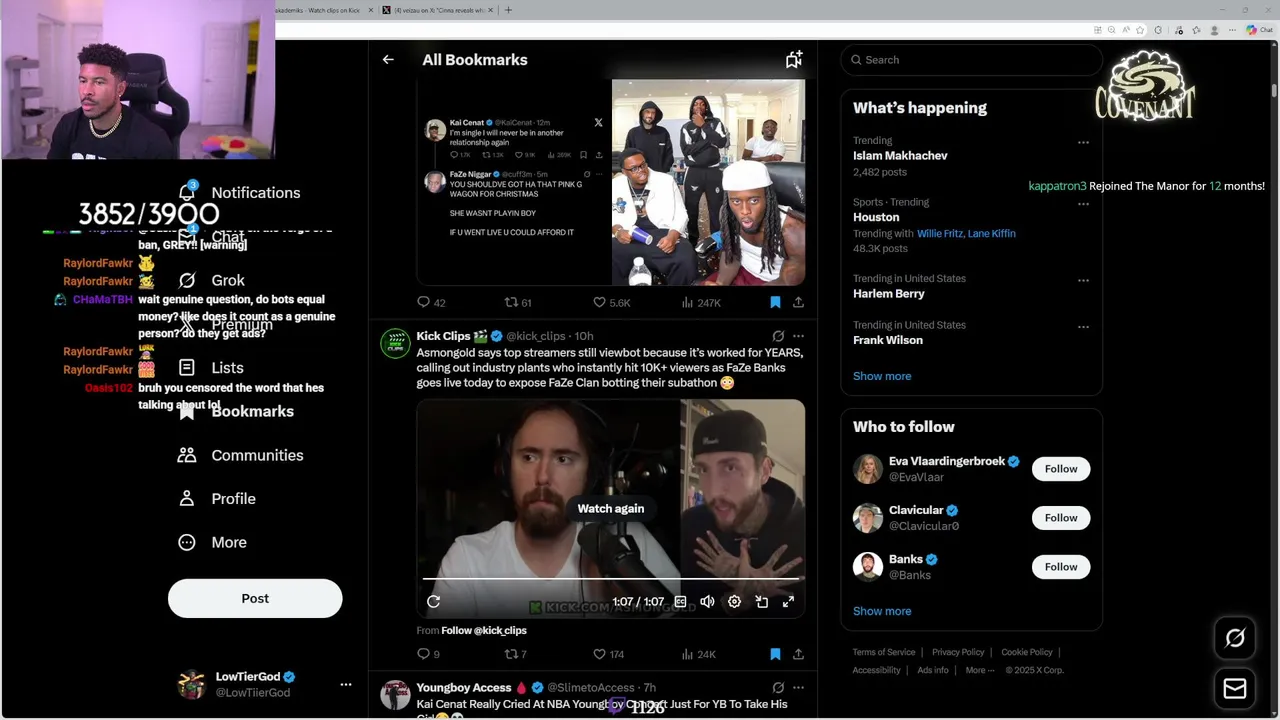Reply to the Kick Clips post (9)
Screen dimensions: 1280x720
click(x=428, y=654)
